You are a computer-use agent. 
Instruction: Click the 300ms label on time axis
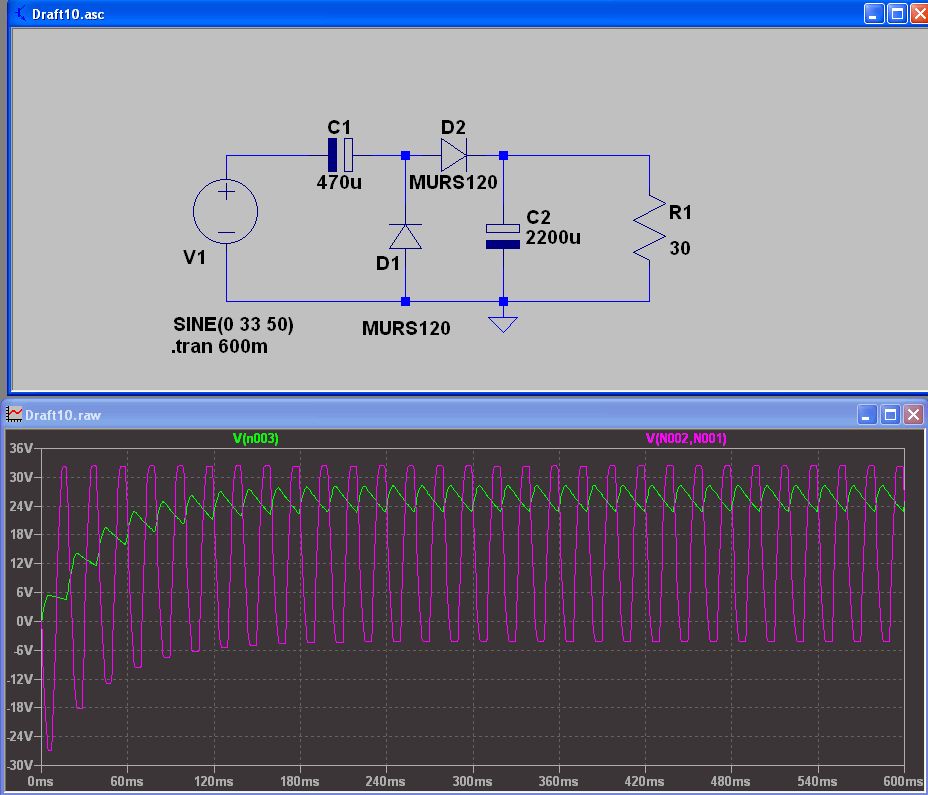(472, 781)
